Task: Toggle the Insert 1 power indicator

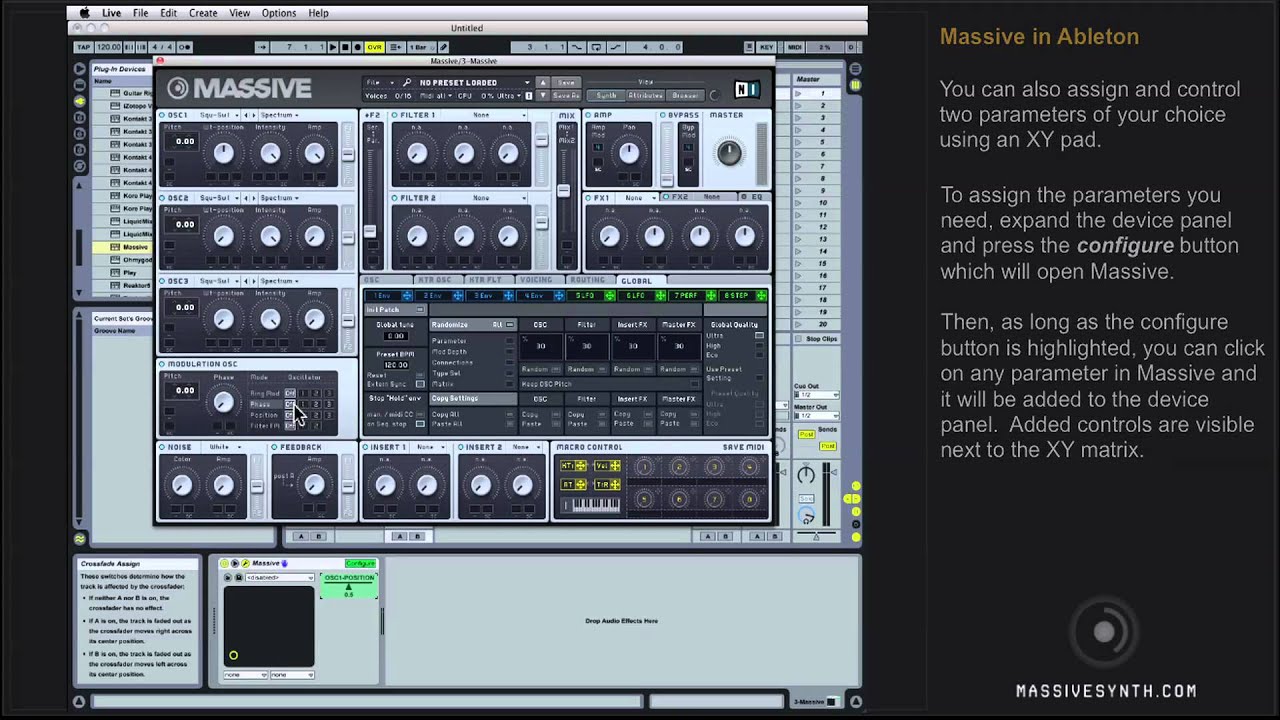Action: click(x=365, y=447)
